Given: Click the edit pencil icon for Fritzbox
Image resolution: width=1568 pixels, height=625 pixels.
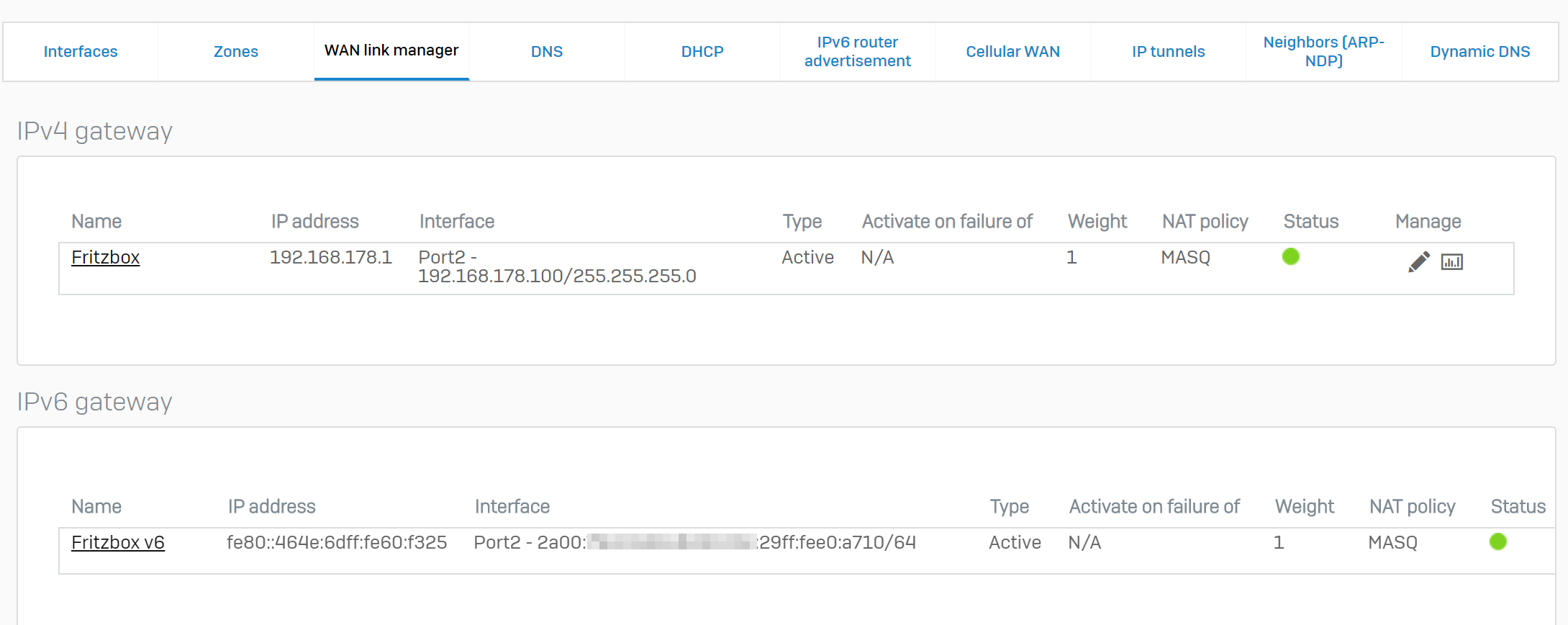Looking at the screenshot, I should (1418, 261).
